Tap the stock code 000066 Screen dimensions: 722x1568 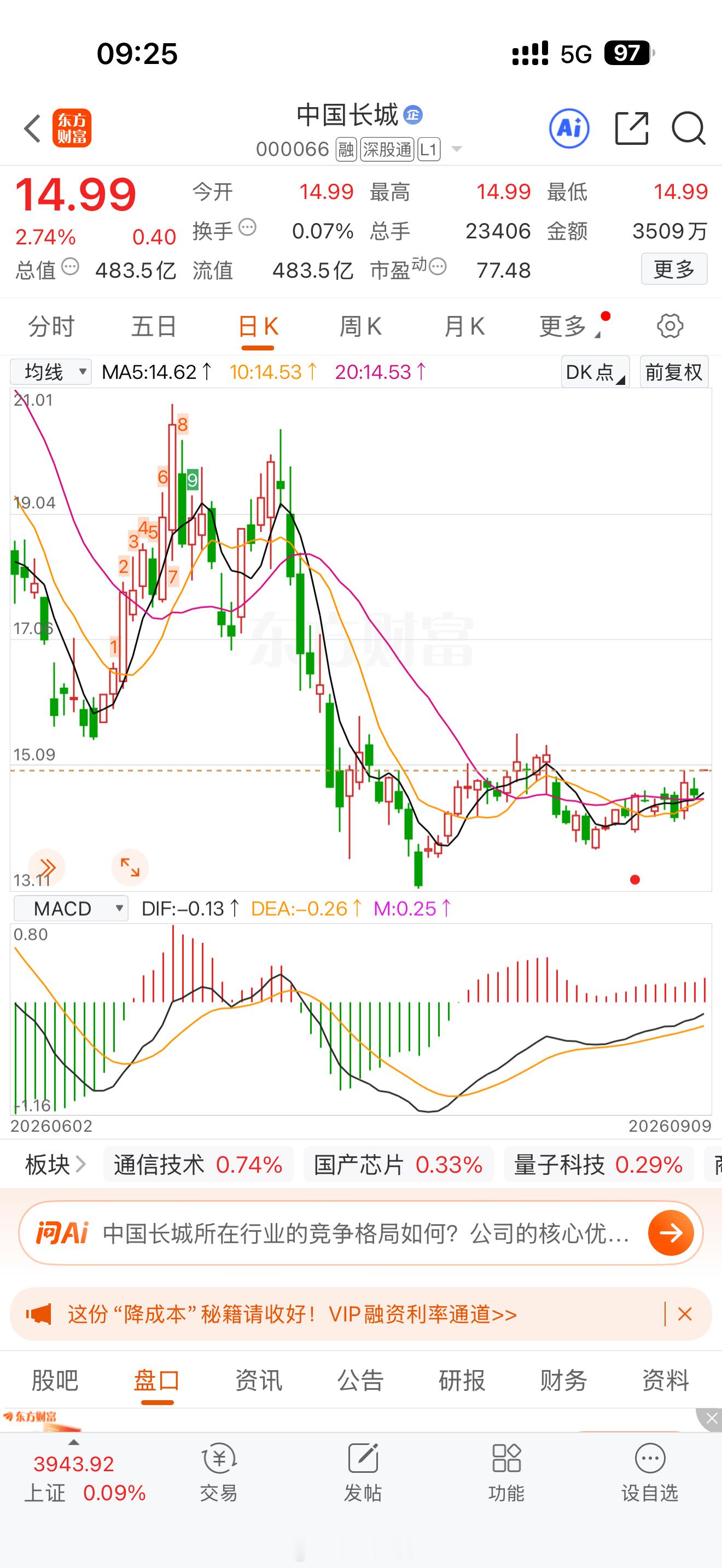coord(292,149)
